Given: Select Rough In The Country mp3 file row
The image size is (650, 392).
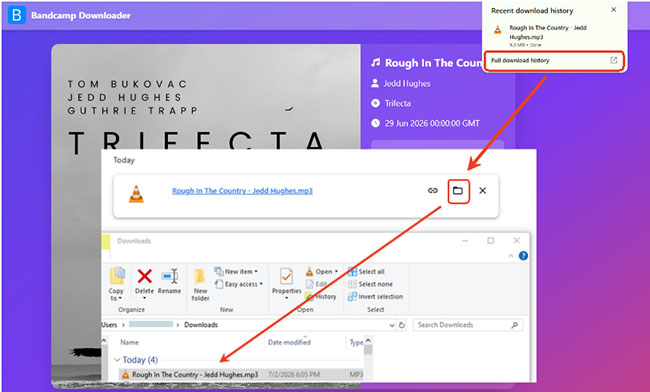Looking at the screenshot, I should tap(240, 375).
